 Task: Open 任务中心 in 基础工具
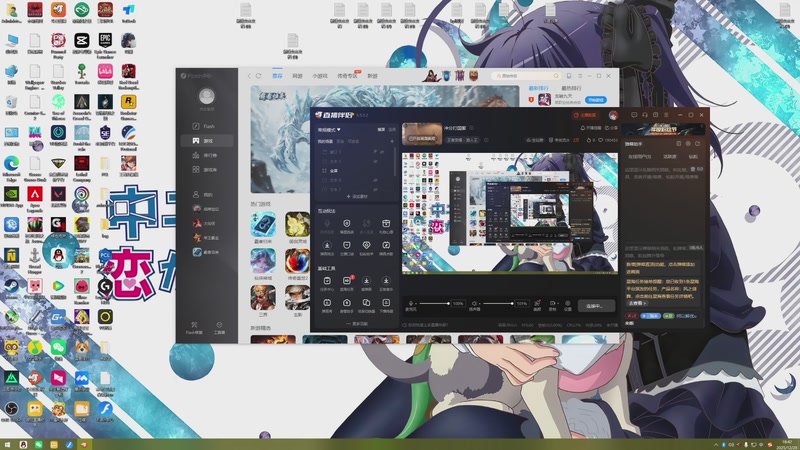pos(327,284)
